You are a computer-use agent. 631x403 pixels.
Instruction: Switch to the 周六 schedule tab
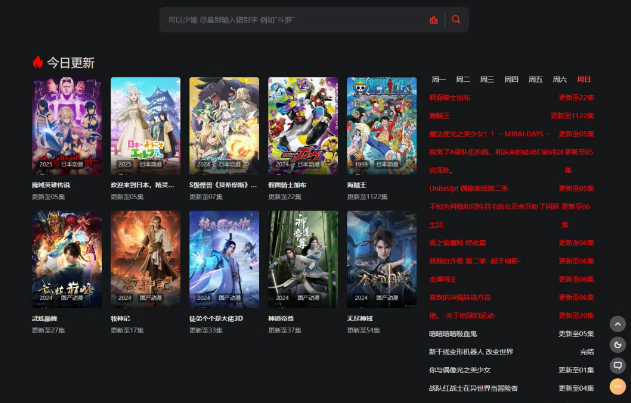tap(559, 79)
